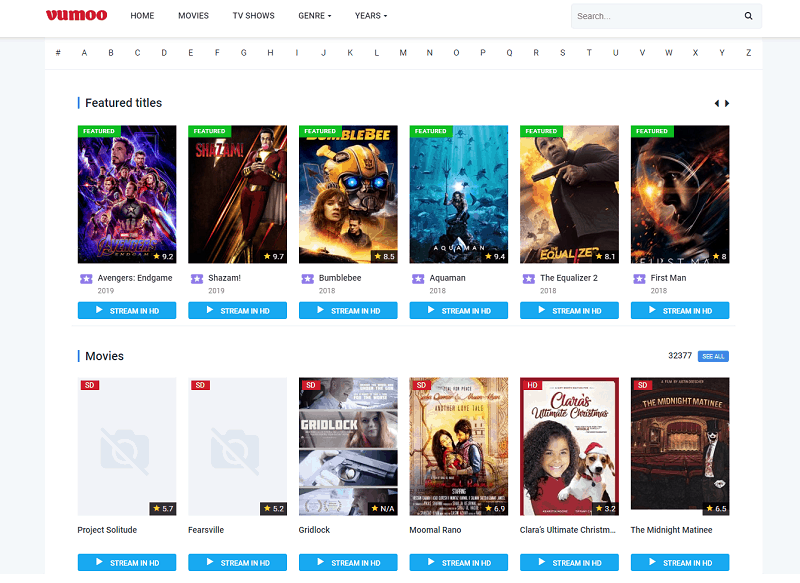Stream The Equalizer 2 in HD
800x583 pixels.
click(569, 310)
